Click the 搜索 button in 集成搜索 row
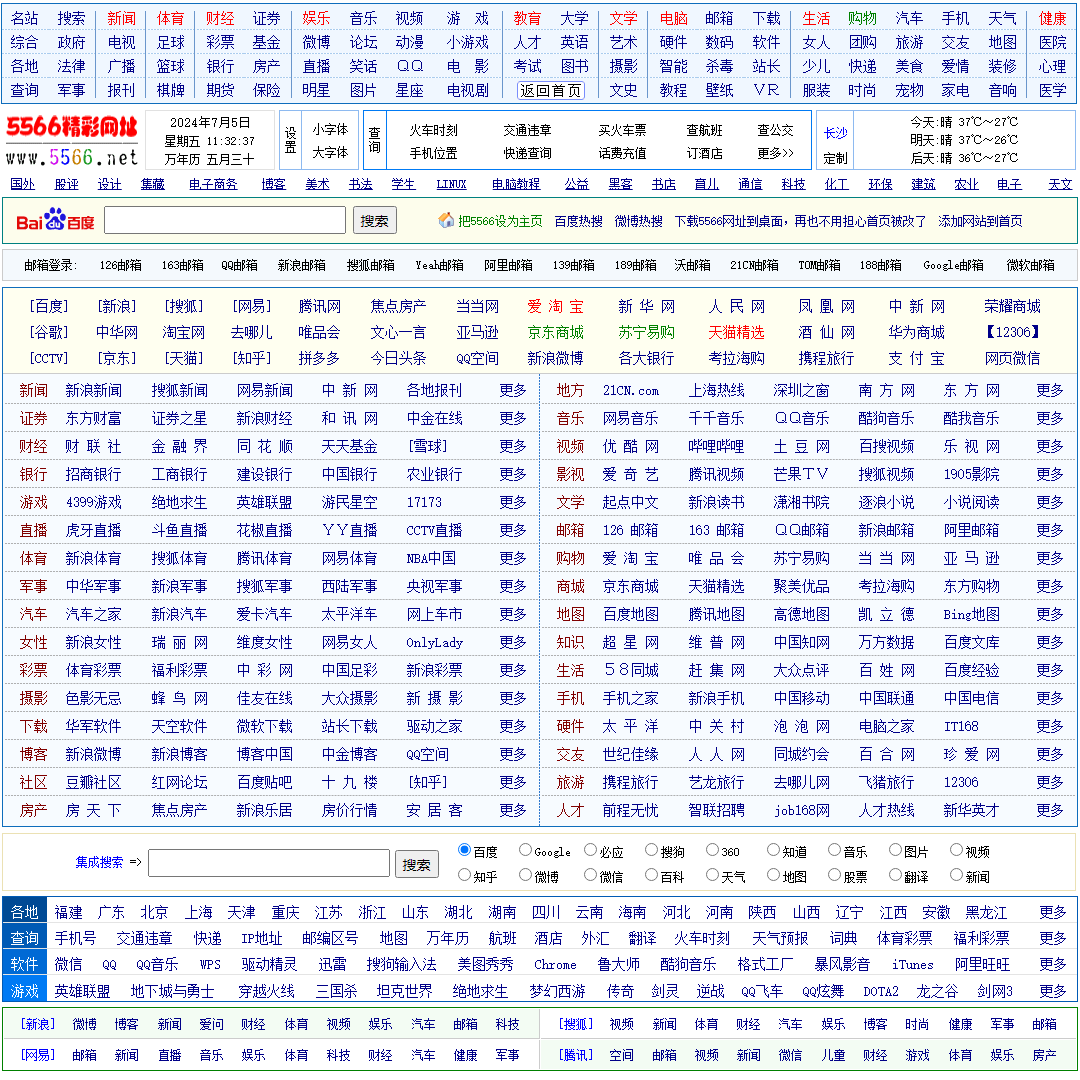 pyautogui.click(x=417, y=864)
